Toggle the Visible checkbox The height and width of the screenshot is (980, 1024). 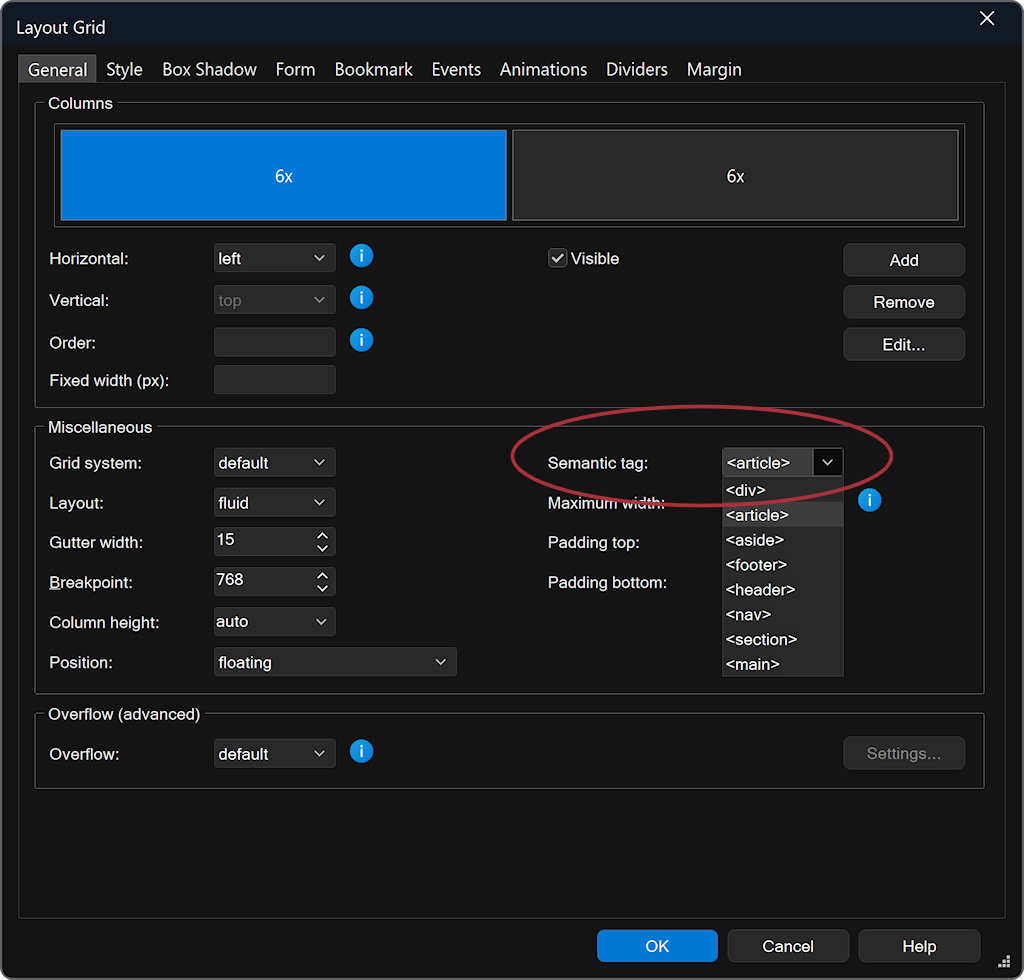[558, 258]
